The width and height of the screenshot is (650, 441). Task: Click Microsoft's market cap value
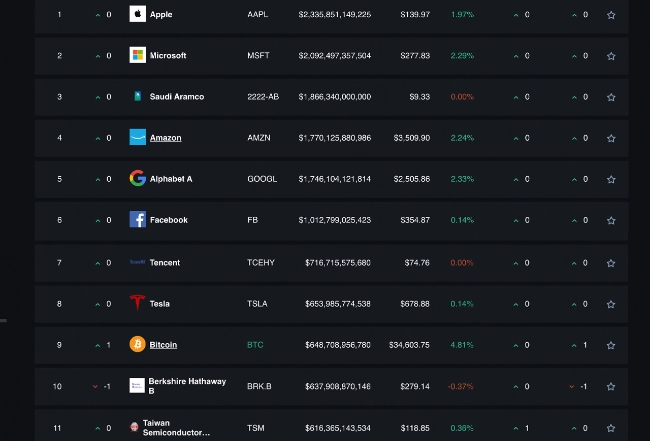coord(334,56)
